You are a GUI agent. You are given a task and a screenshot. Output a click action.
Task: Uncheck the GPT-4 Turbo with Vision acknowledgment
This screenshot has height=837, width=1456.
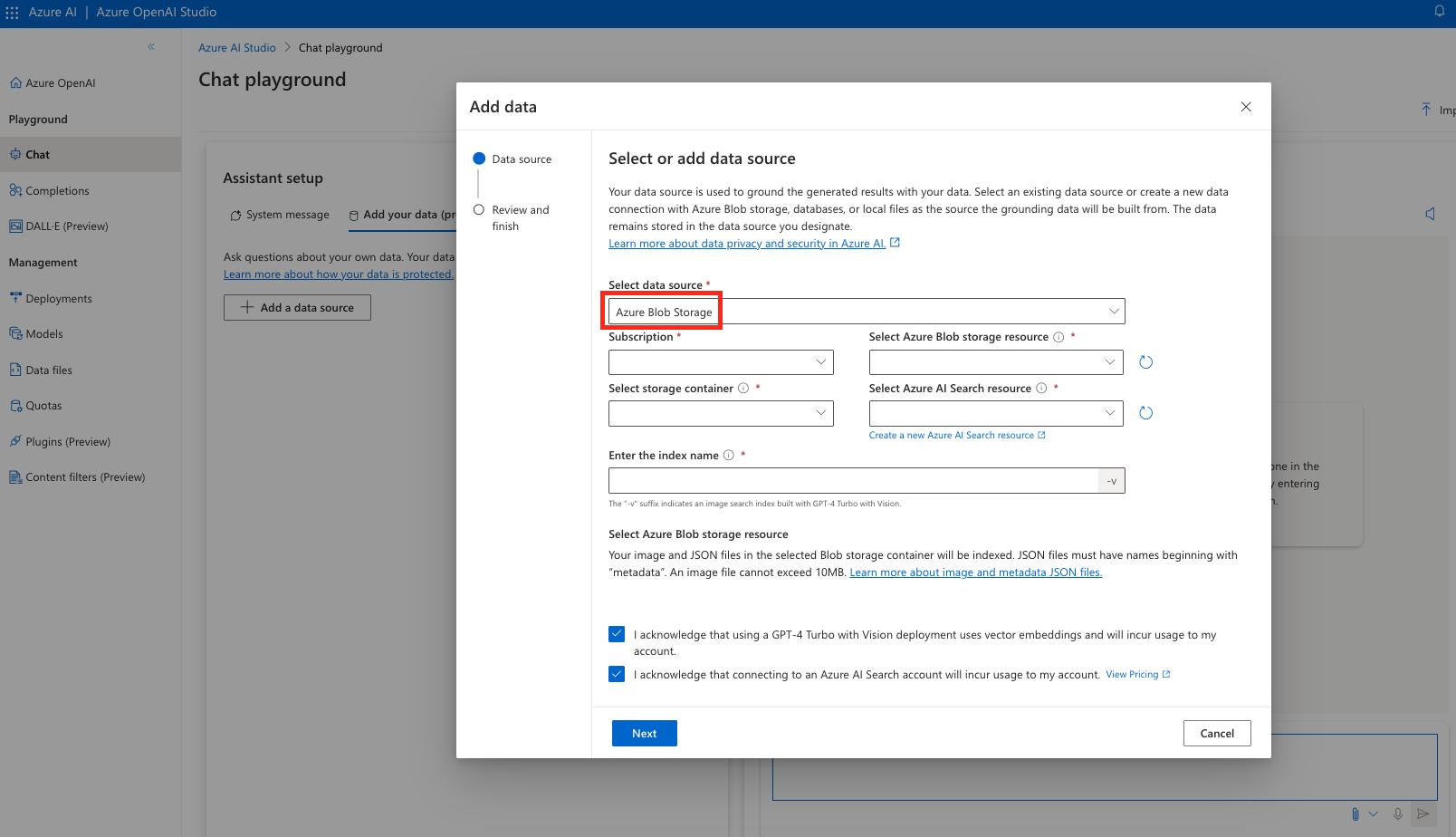pos(617,634)
